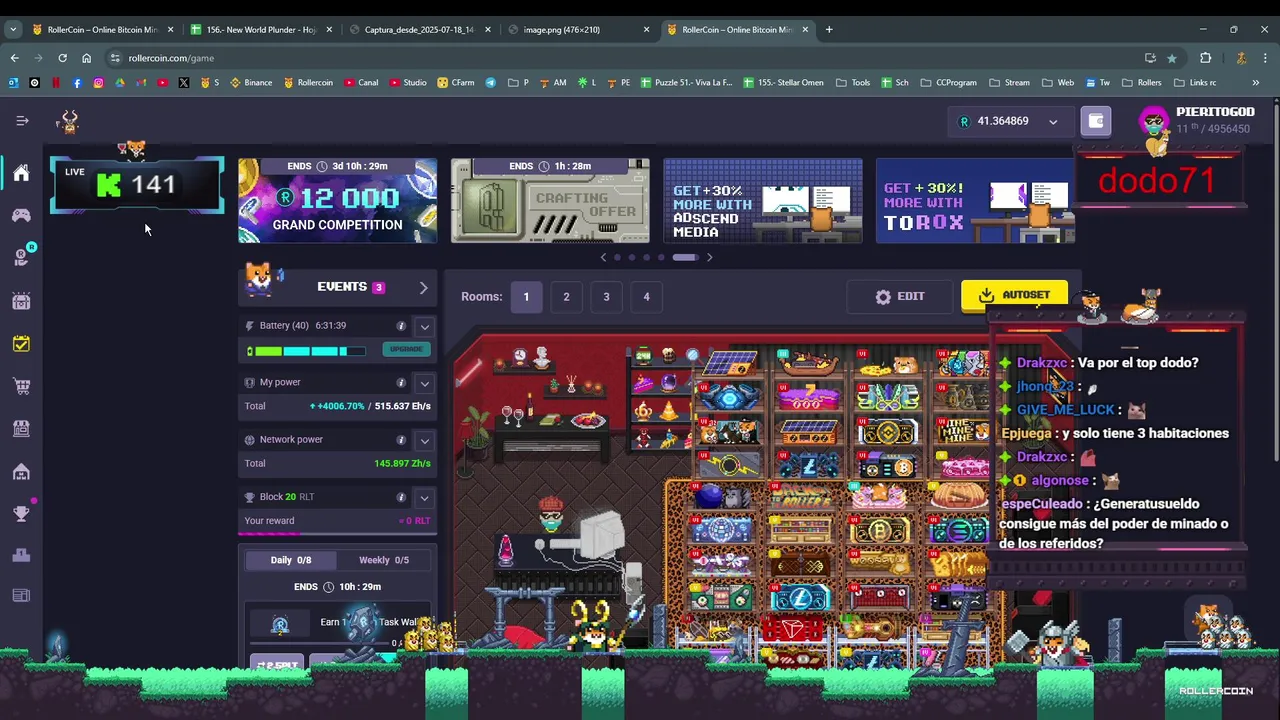1280x720 pixels.
Task: Bookmark this page with star icon
Action: [1172, 58]
